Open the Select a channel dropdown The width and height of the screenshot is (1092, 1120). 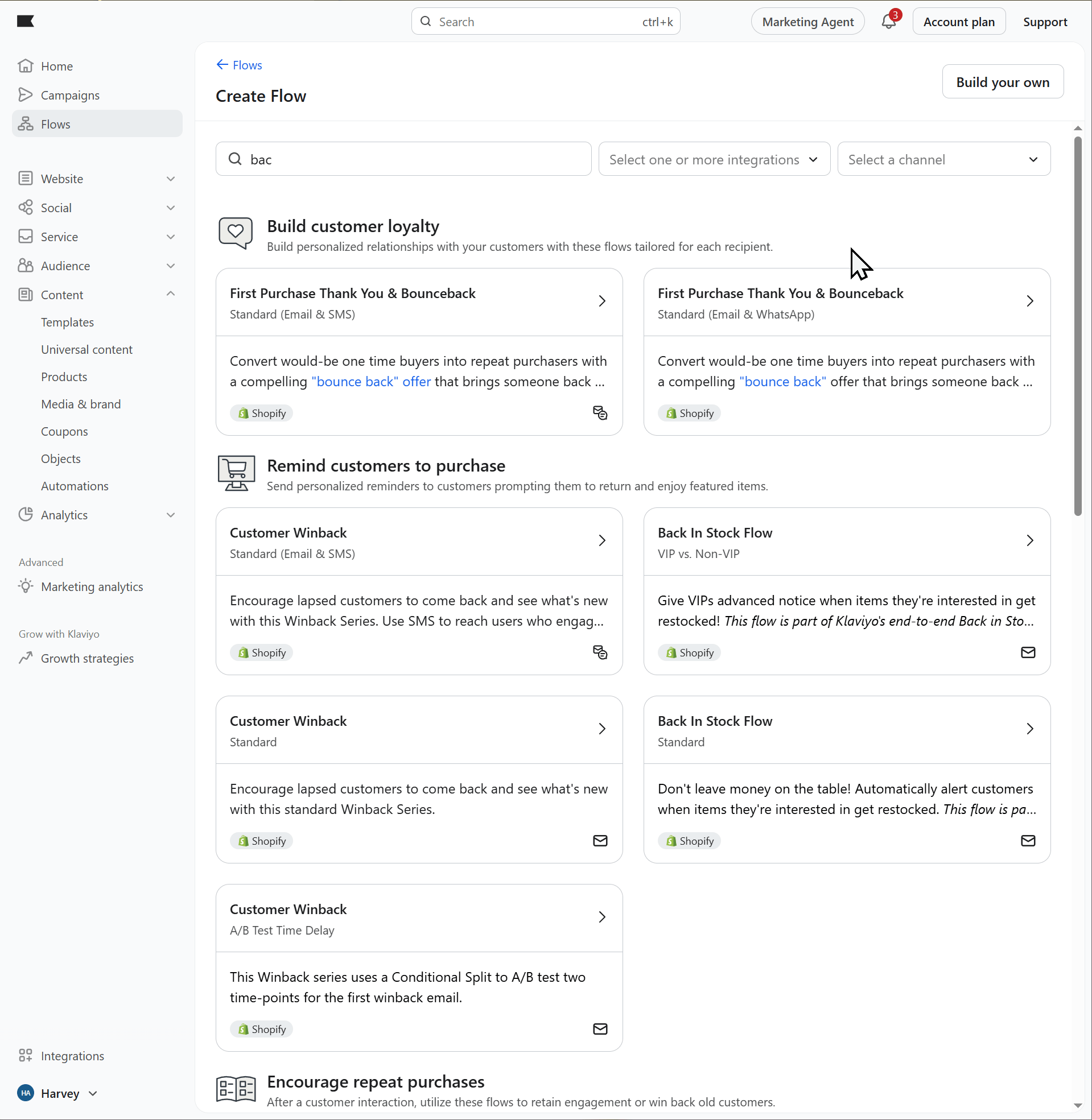(943, 159)
